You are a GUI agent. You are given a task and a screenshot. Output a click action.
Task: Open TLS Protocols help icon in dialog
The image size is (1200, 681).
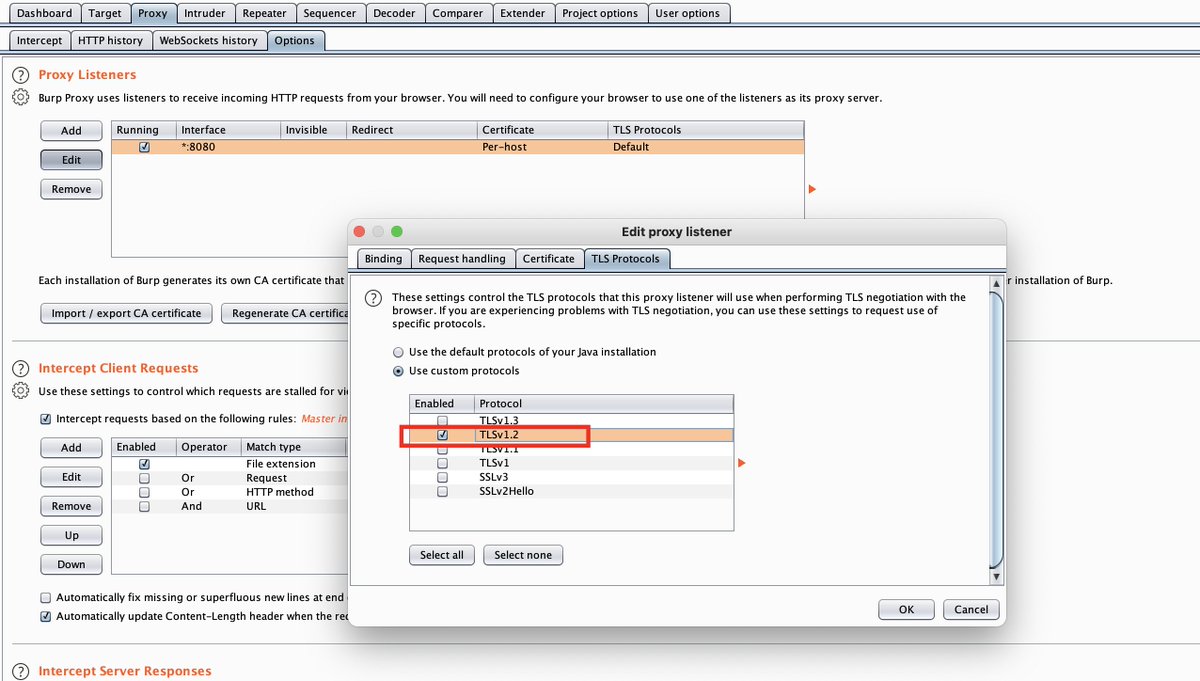click(373, 298)
